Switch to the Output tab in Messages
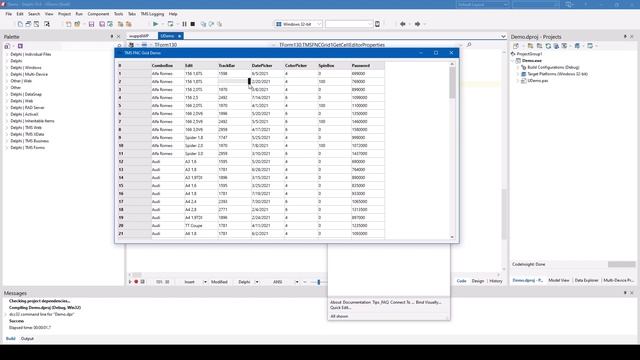 click(x=27, y=338)
